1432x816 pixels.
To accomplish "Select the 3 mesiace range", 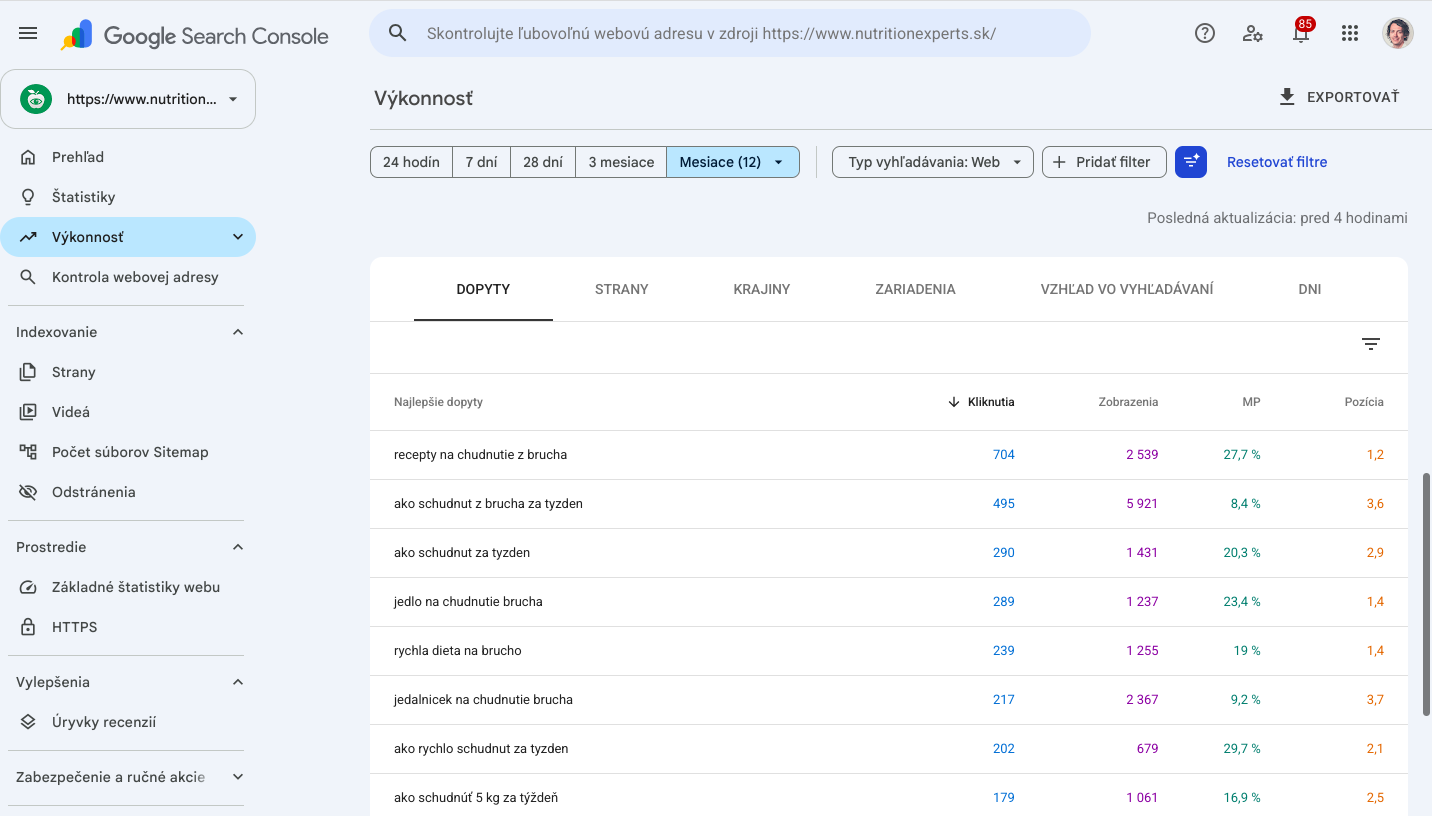I will point(621,162).
